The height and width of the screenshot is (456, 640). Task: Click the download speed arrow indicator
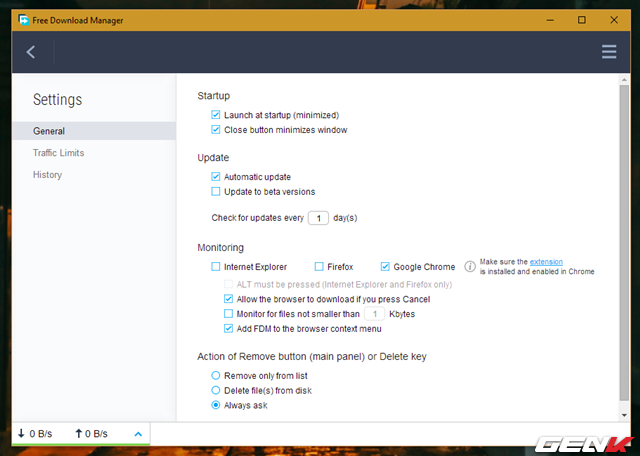(22, 433)
